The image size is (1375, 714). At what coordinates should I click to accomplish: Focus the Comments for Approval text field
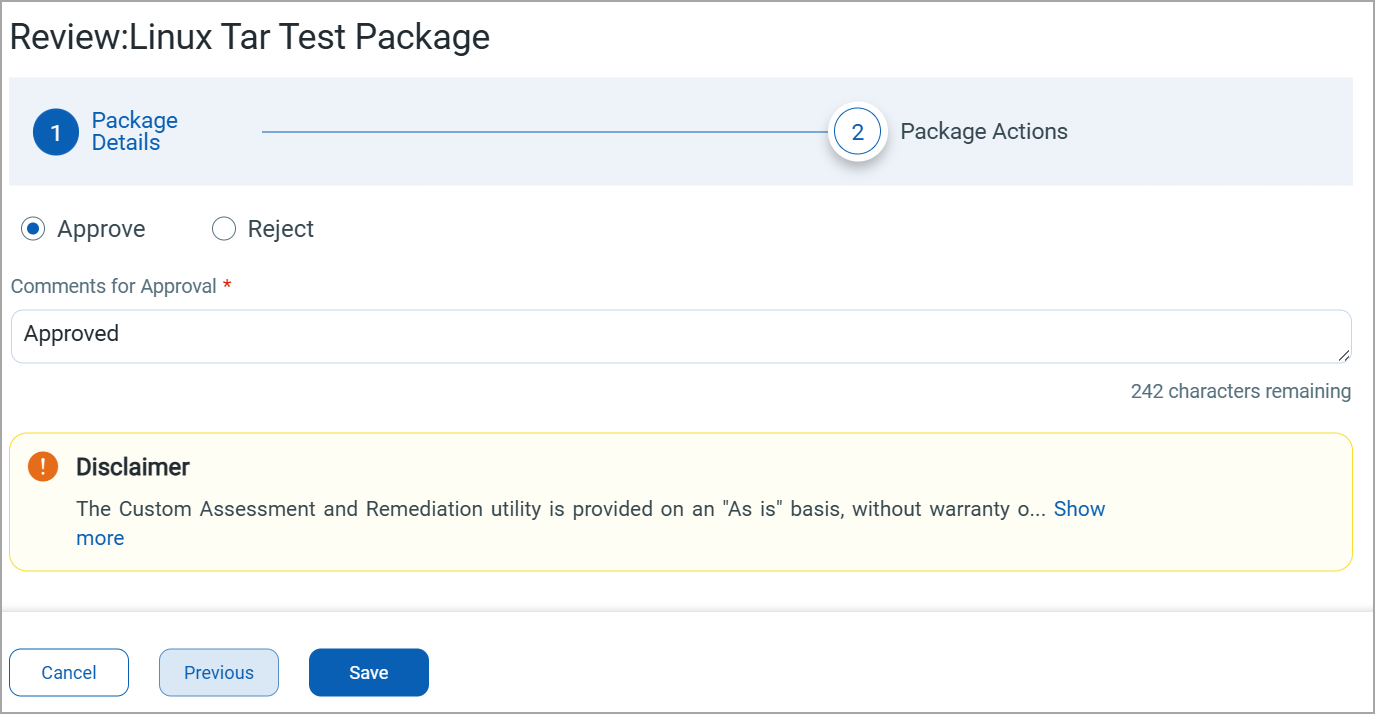tap(680, 336)
